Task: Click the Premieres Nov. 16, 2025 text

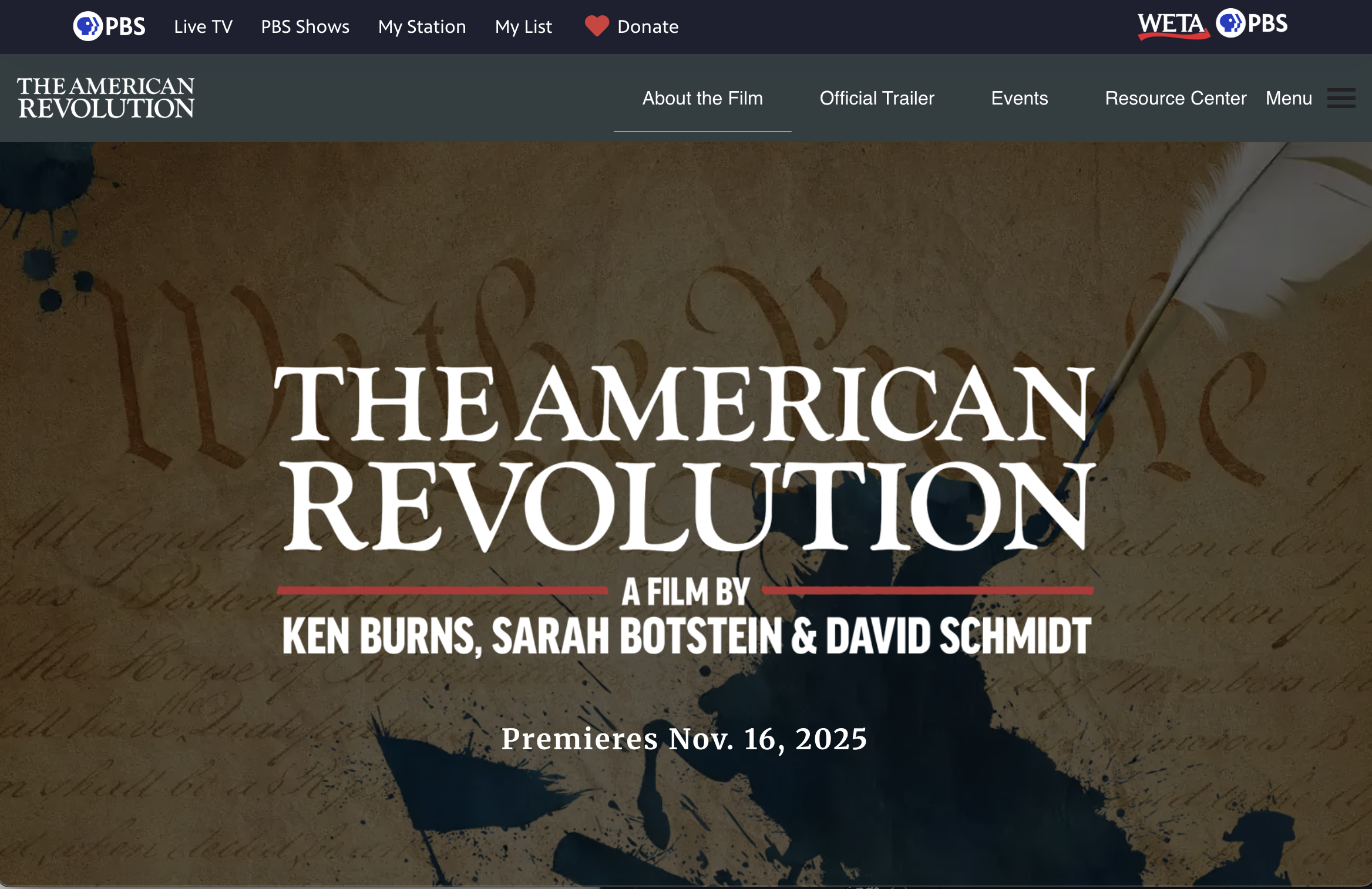Action: pos(684,739)
